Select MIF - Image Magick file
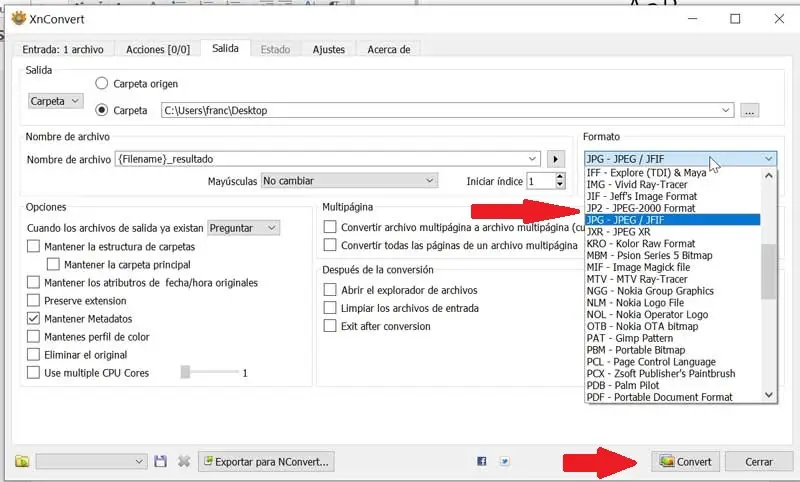This screenshot has height=482, width=800. (x=672, y=267)
